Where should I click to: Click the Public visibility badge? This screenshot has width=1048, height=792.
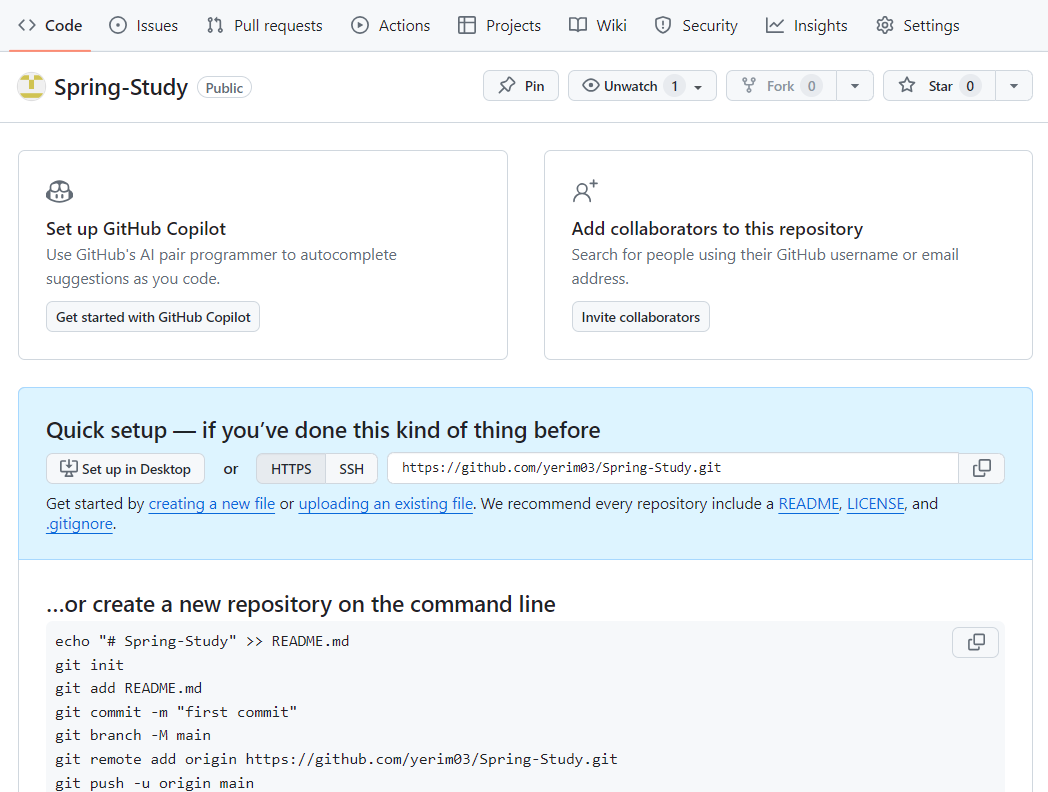tap(224, 88)
